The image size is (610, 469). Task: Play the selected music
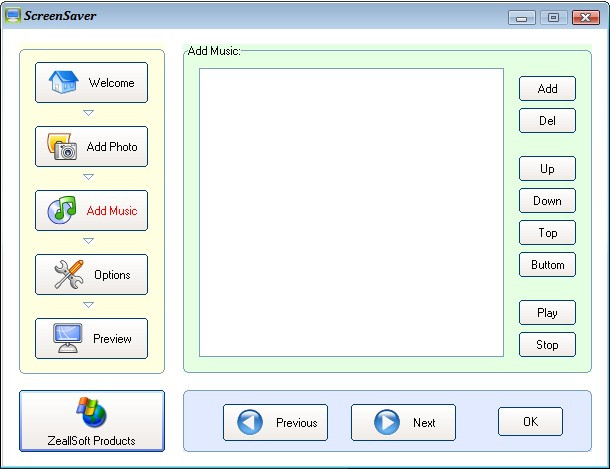coord(547,313)
